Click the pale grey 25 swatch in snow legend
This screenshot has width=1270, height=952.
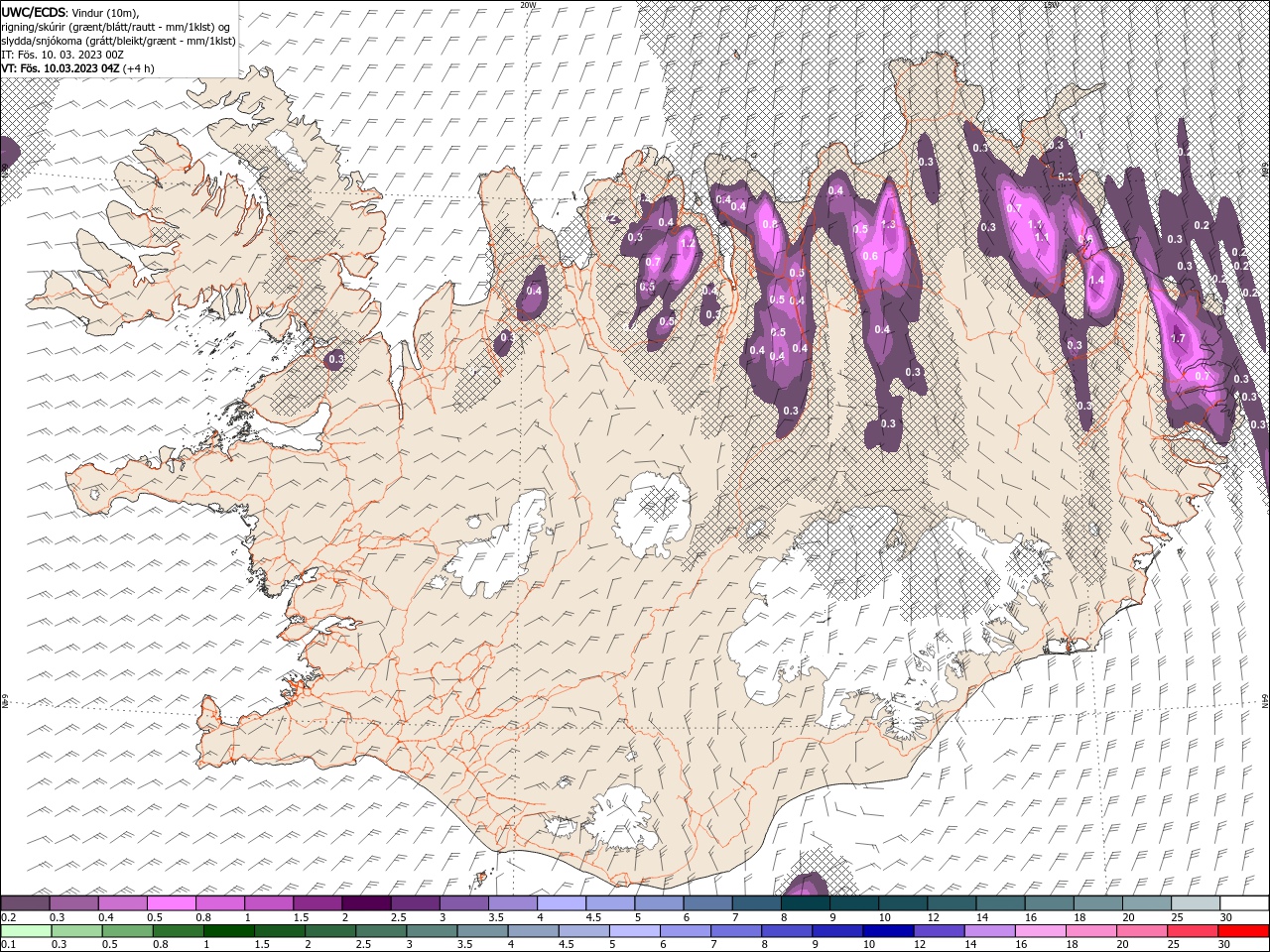(x=1194, y=903)
